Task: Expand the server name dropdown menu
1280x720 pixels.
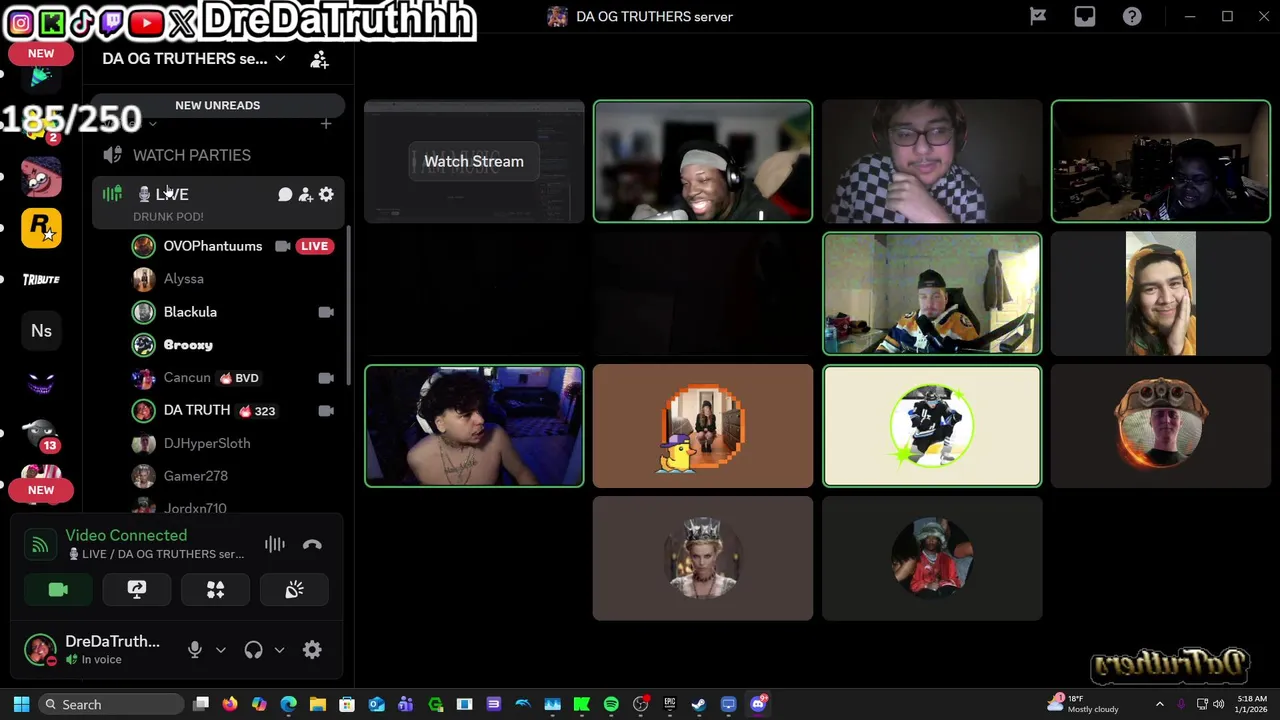Action: click(x=280, y=59)
